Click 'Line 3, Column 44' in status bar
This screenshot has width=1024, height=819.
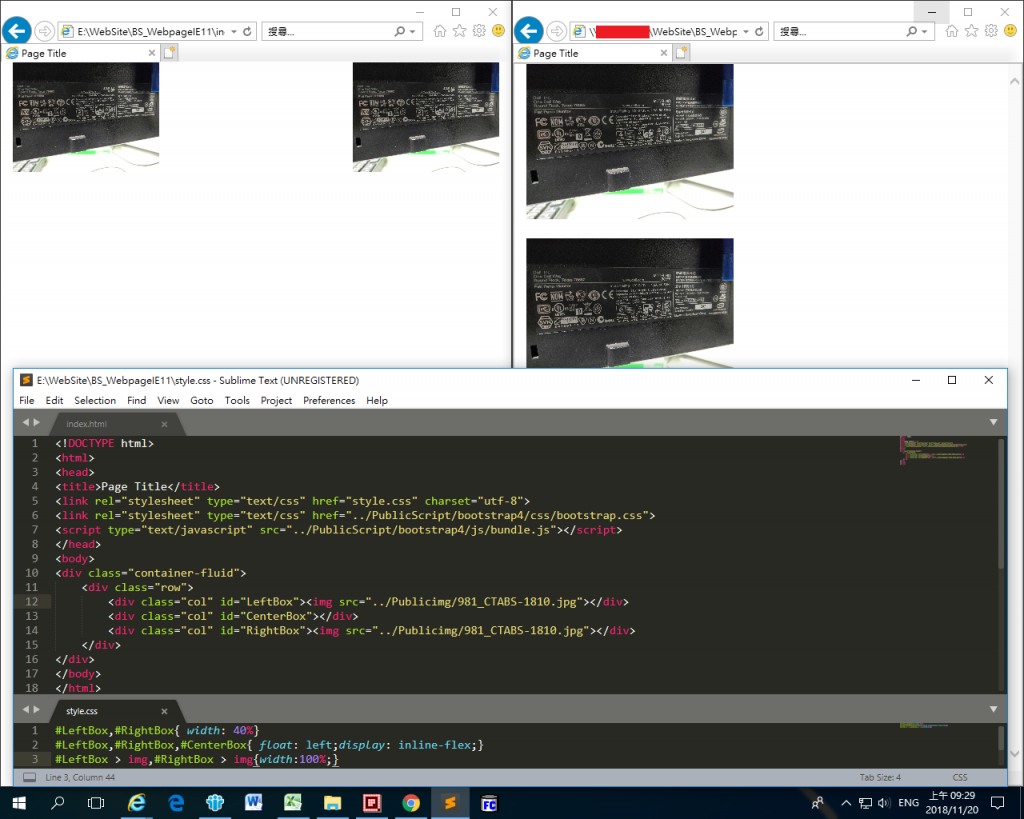pos(80,777)
